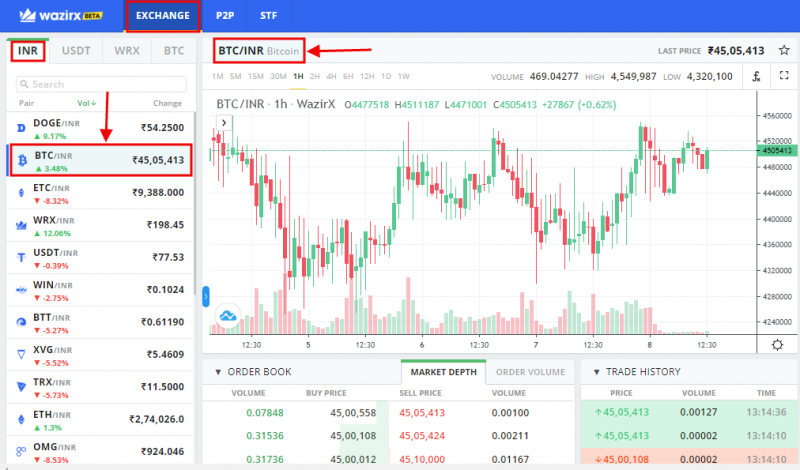Image resolution: width=800 pixels, height=470 pixels.
Task: Select the BTT/INR pair
Action: tap(101, 323)
